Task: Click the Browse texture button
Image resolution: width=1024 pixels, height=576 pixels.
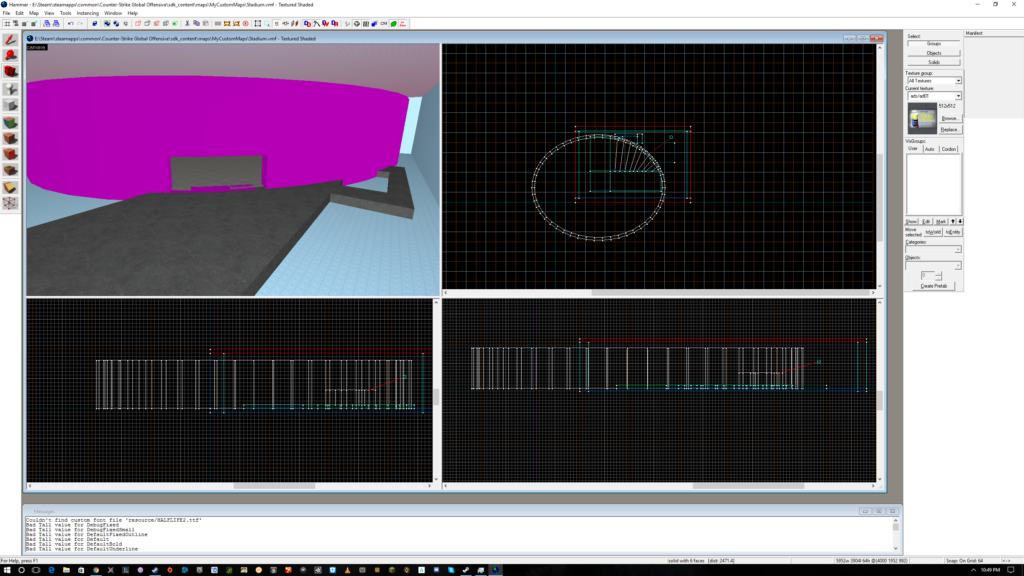Action: point(950,118)
